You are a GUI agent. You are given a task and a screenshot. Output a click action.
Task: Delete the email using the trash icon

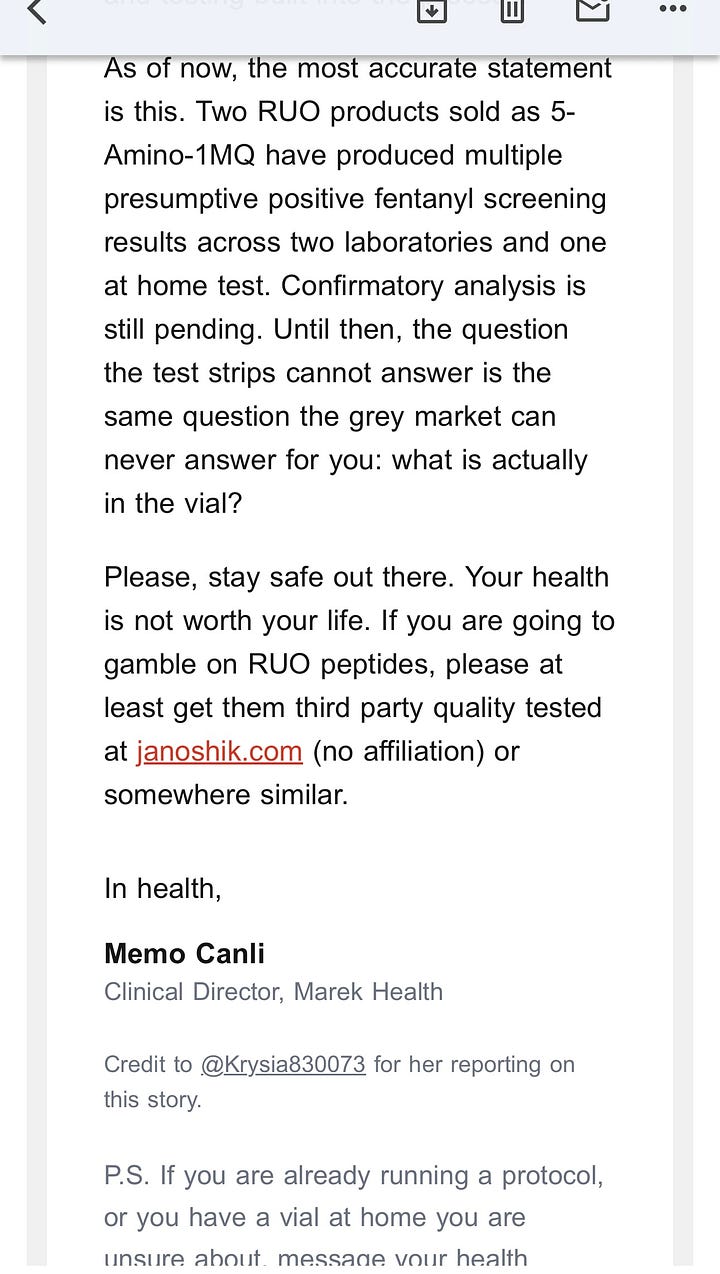pyautogui.click(x=512, y=10)
